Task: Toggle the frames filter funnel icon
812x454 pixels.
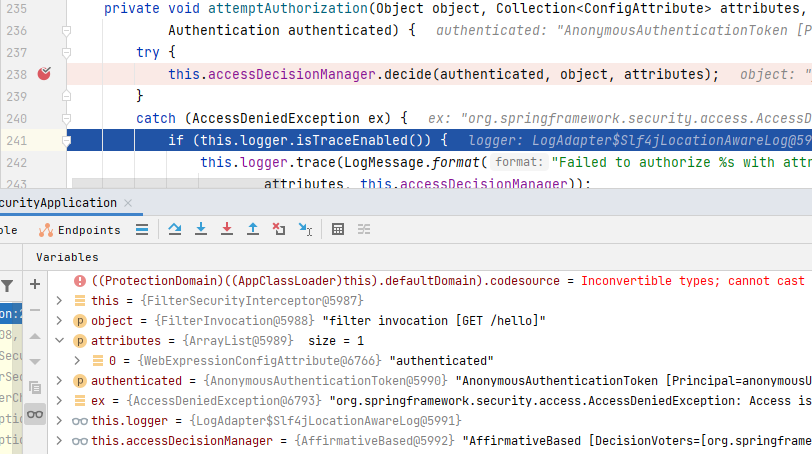Action: pyautogui.click(x=7, y=286)
